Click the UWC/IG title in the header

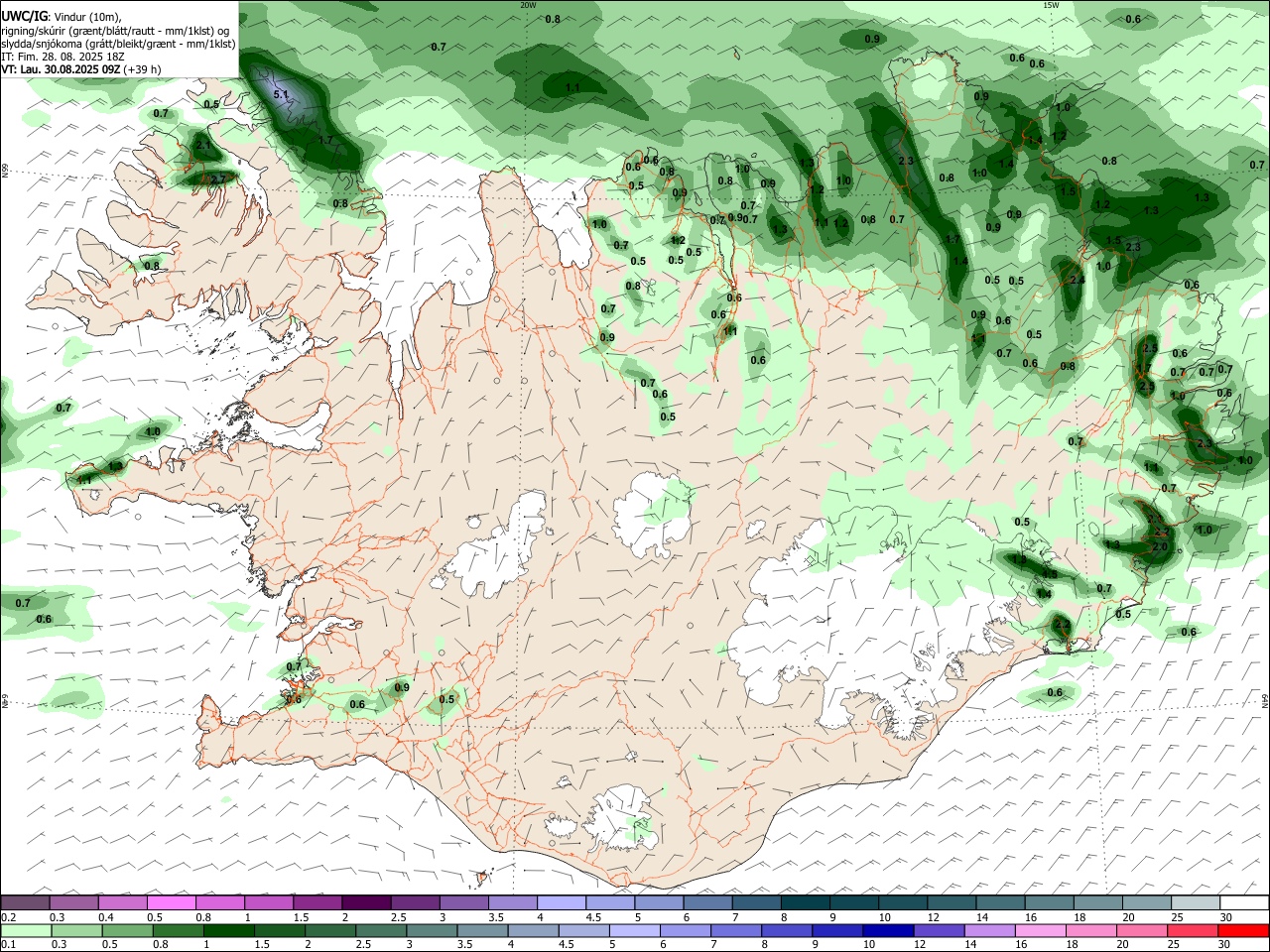23,16
